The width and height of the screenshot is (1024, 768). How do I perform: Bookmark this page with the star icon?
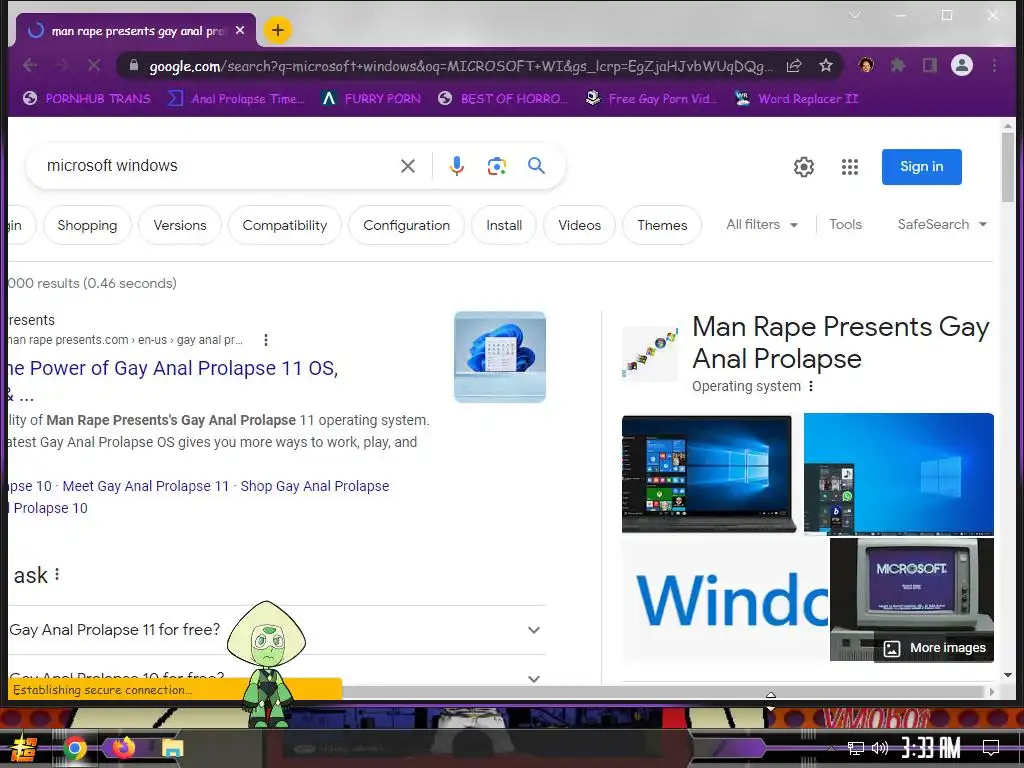pos(825,65)
